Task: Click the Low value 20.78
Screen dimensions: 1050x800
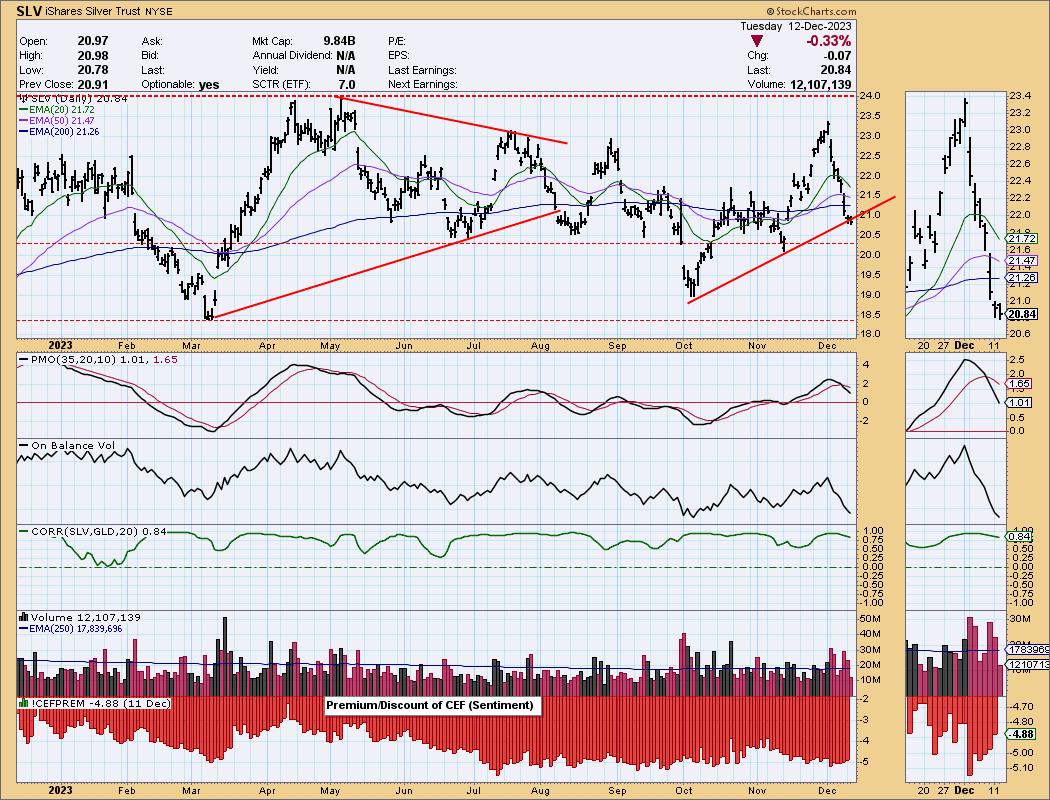Action: pyautogui.click(x=93, y=70)
